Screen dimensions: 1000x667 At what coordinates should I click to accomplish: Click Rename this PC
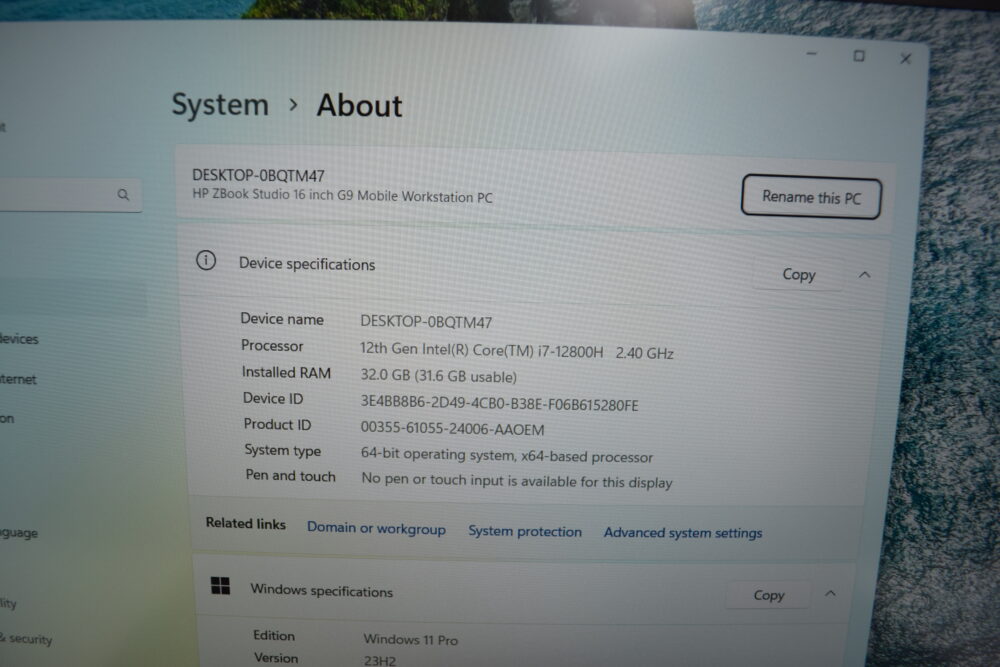811,197
